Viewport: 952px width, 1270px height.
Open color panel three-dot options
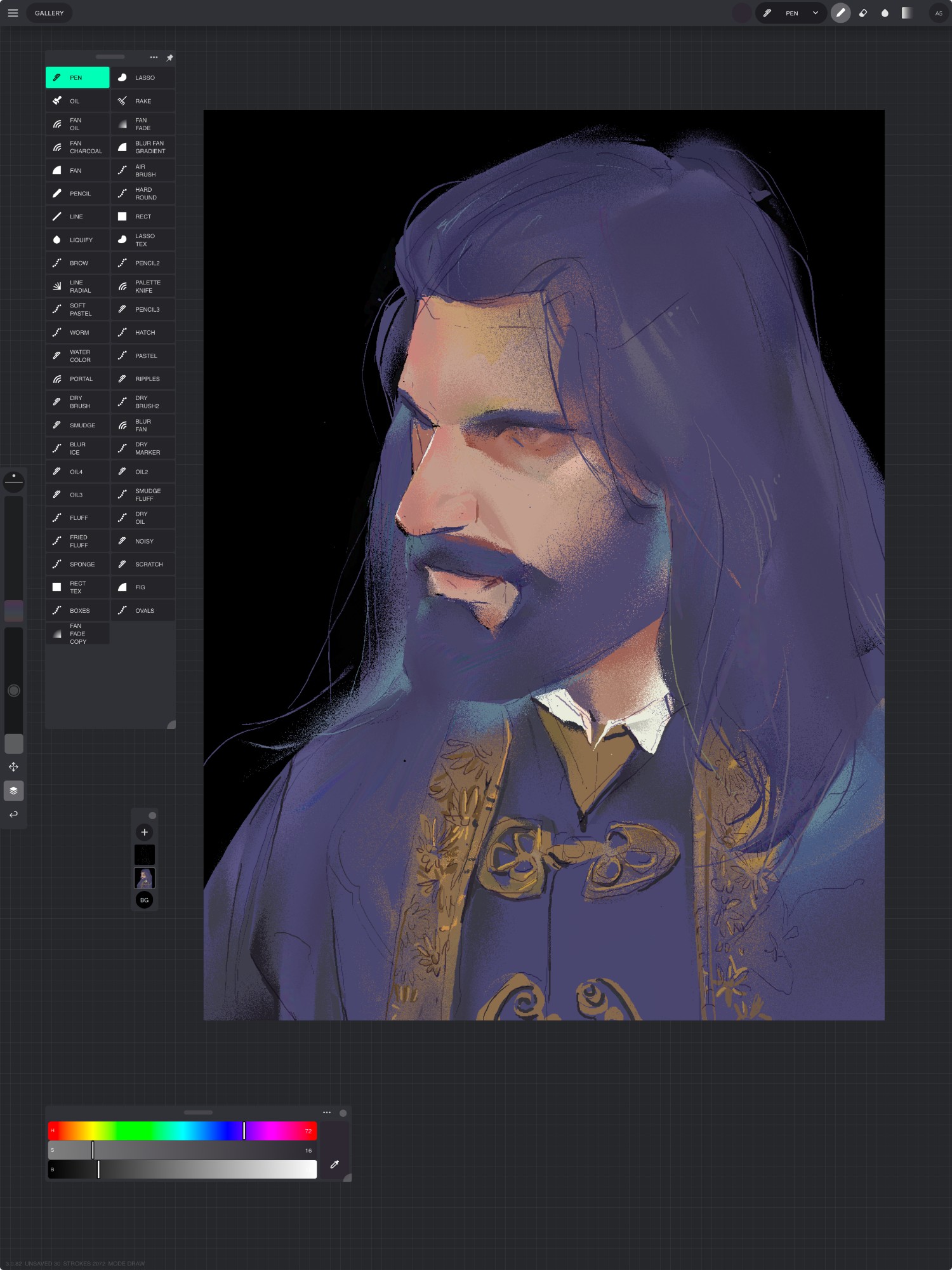327,1113
